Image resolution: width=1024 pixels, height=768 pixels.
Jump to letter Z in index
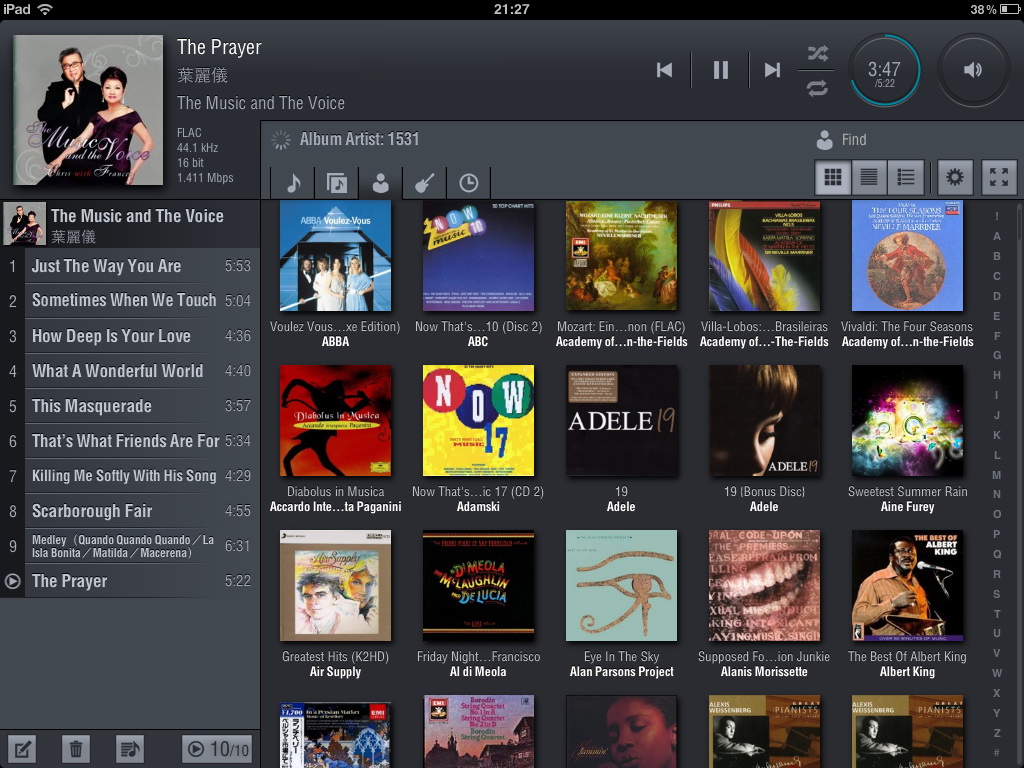click(x=997, y=733)
